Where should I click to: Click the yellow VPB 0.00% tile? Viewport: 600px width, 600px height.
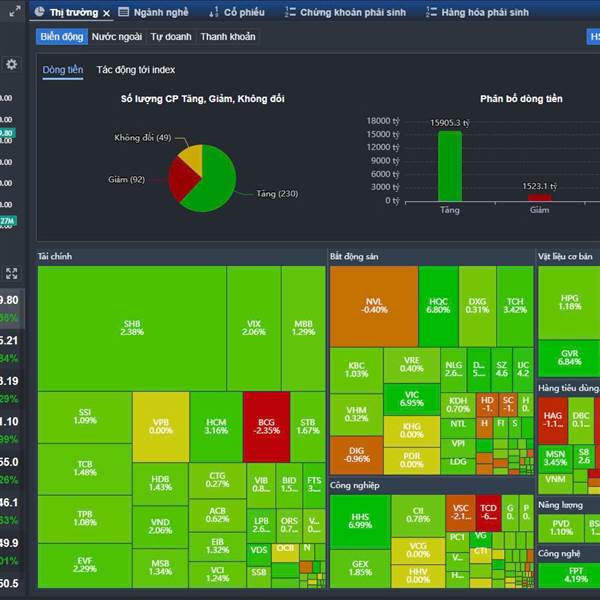[161, 427]
